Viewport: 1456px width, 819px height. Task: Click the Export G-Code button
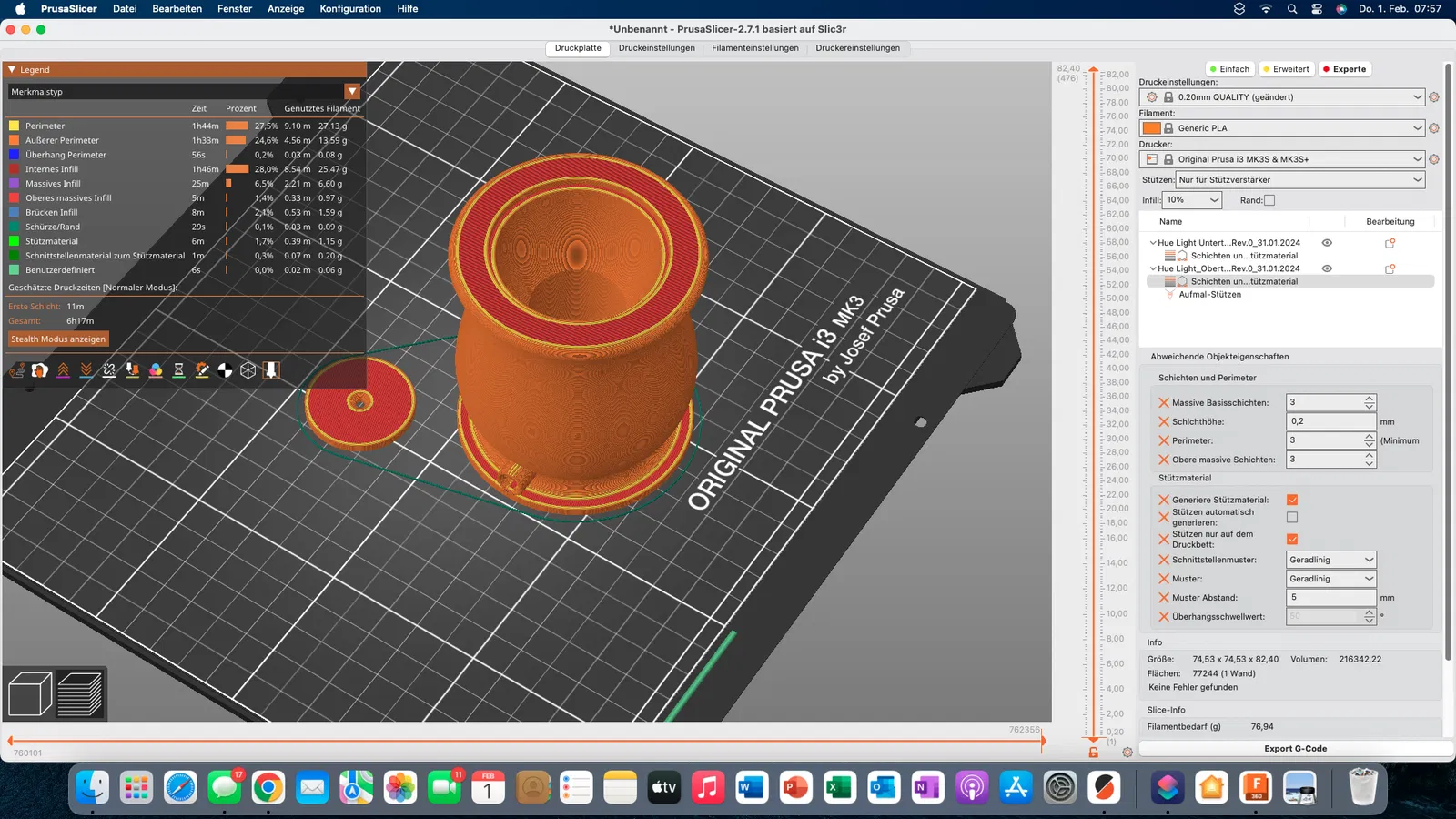pyautogui.click(x=1295, y=749)
